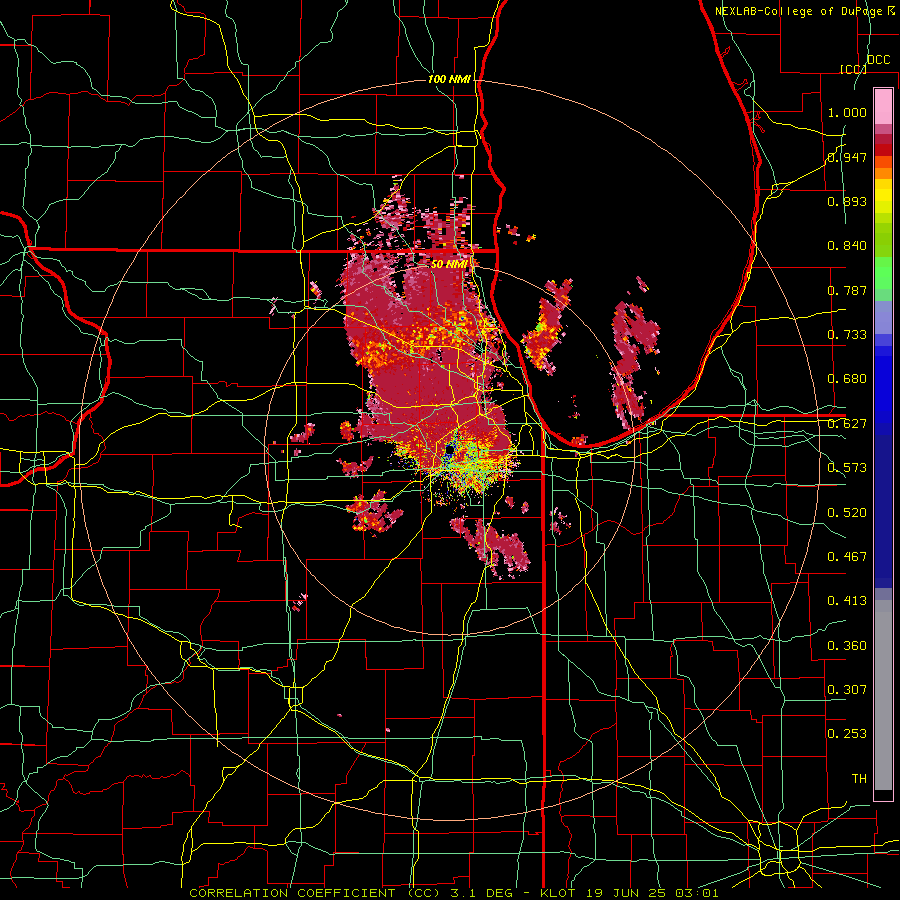Click the DCC label above color bar
This screenshot has width=900, height=900.
coord(878,60)
